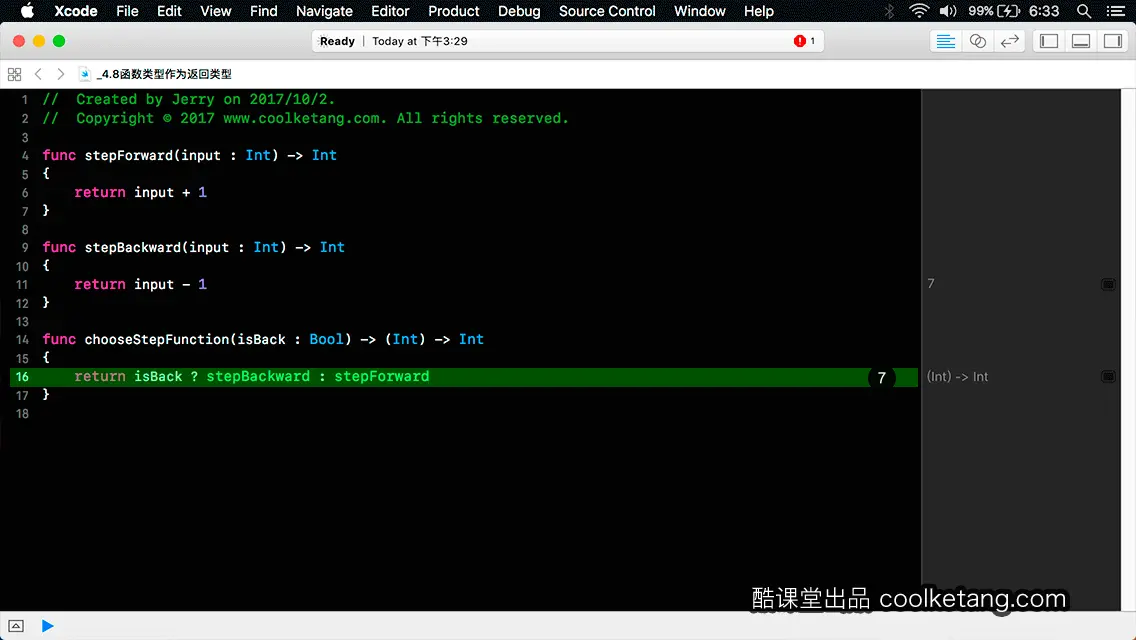The image size is (1136, 640).
Task: Open the Window menu
Action: point(699,11)
